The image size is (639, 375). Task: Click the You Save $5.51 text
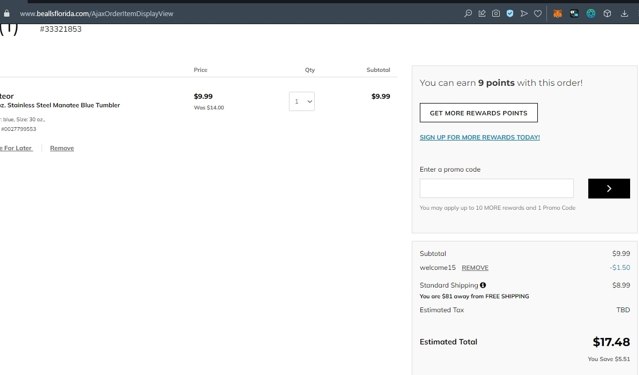(609, 359)
